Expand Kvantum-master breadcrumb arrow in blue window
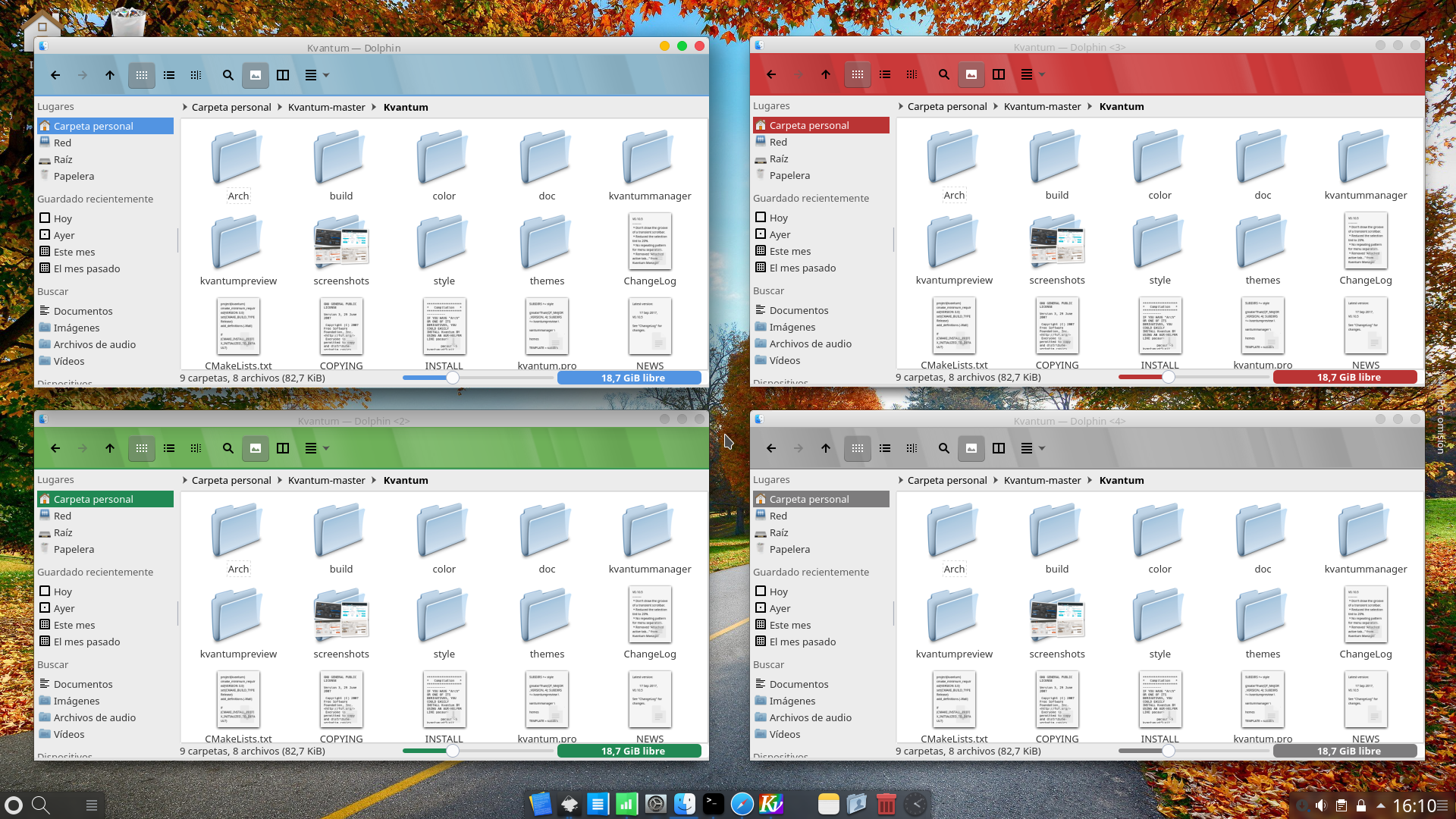Image resolution: width=1456 pixels, height=819 pixels. 280,107
